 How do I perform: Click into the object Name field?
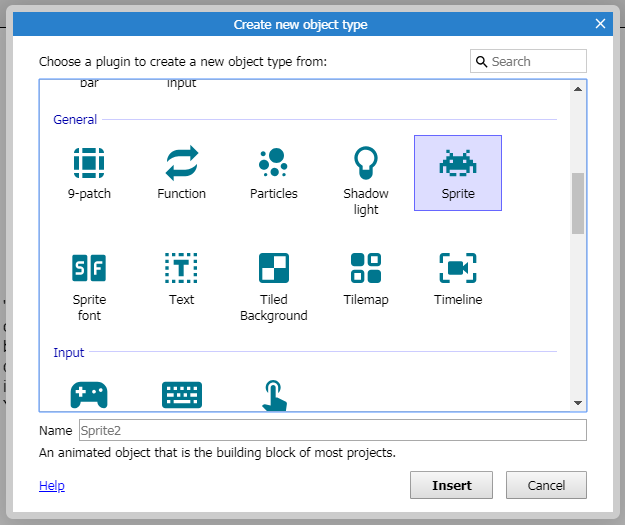(x=332, y=430)
